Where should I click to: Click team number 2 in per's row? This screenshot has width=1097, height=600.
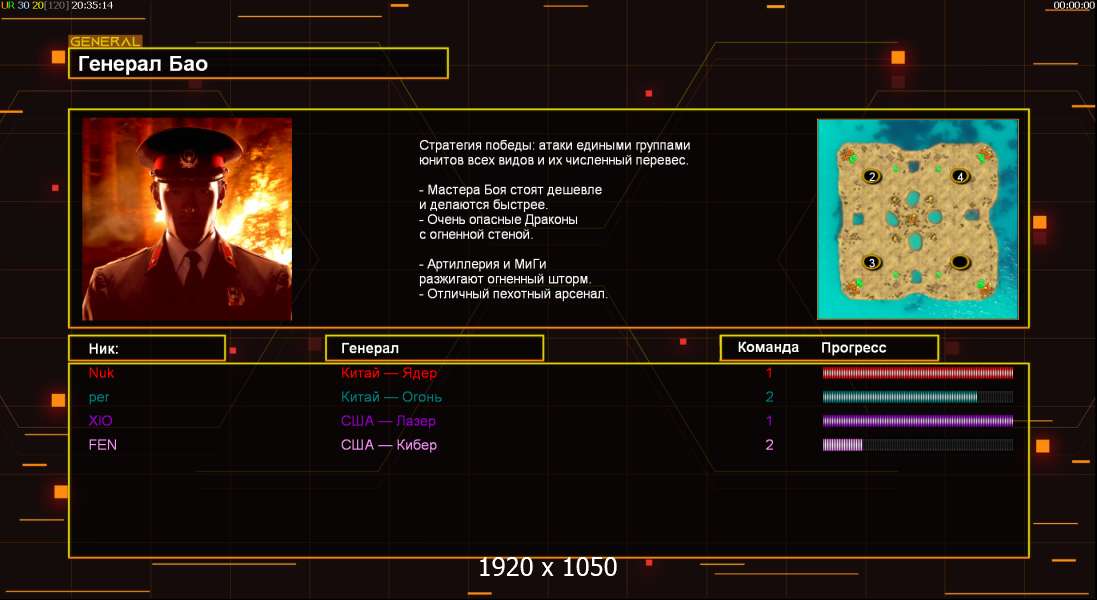pyautogui.click(x=770, y=397)
